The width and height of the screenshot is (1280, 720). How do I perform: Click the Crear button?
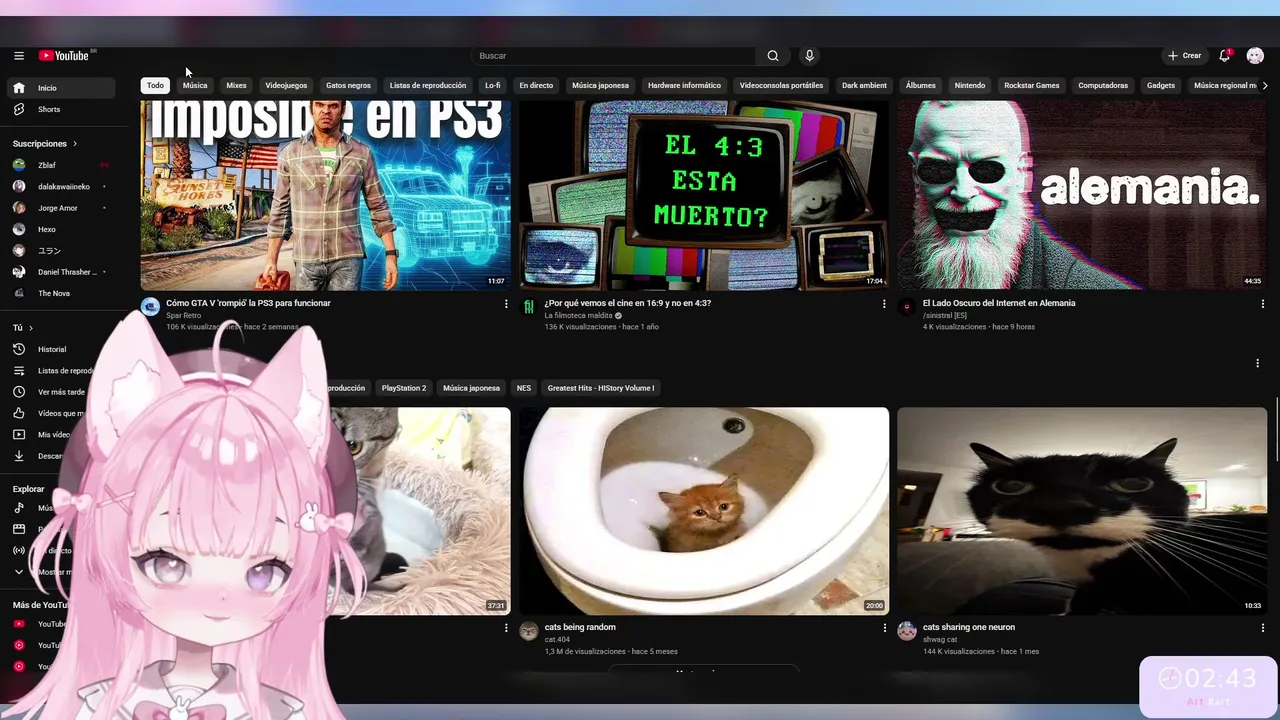(1184, 56)
